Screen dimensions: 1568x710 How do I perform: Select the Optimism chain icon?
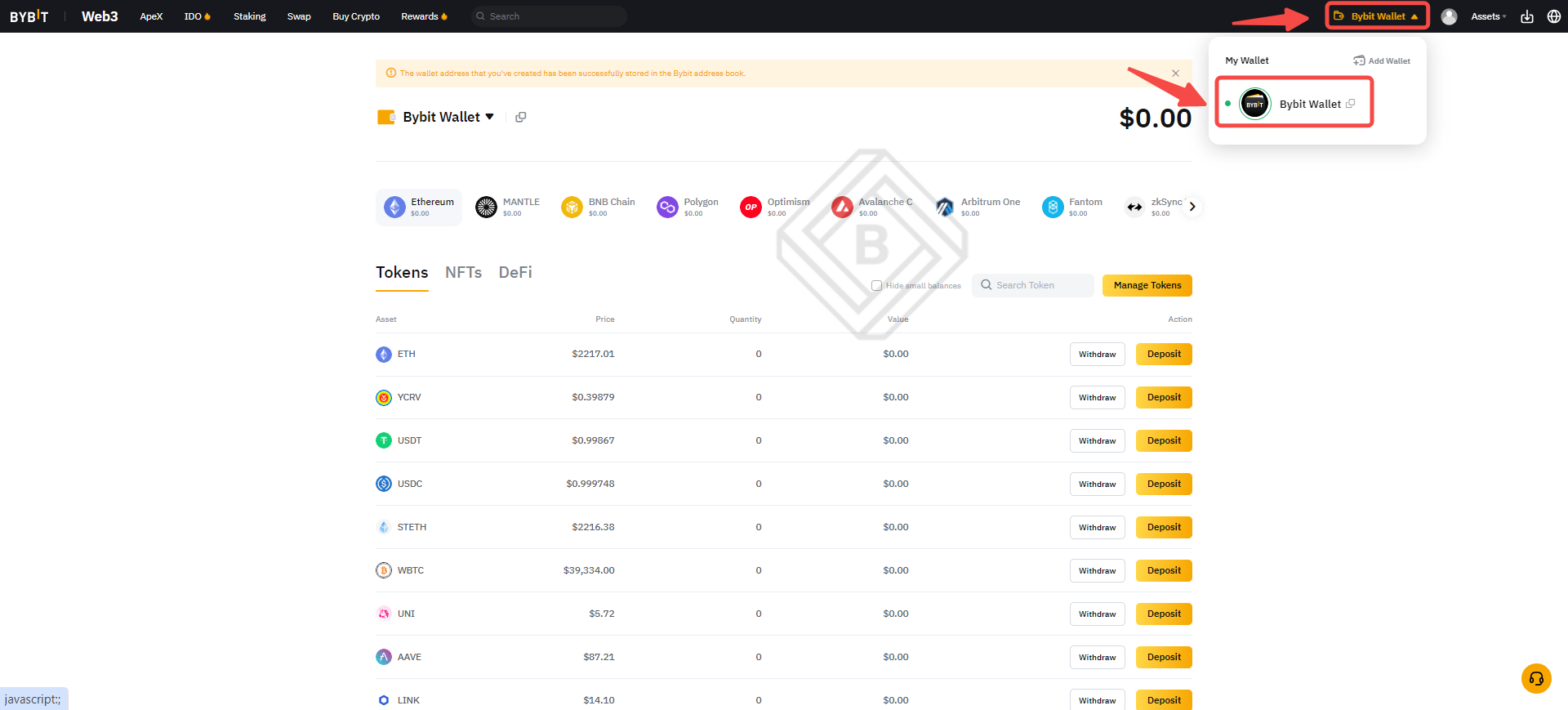(751, 208)
